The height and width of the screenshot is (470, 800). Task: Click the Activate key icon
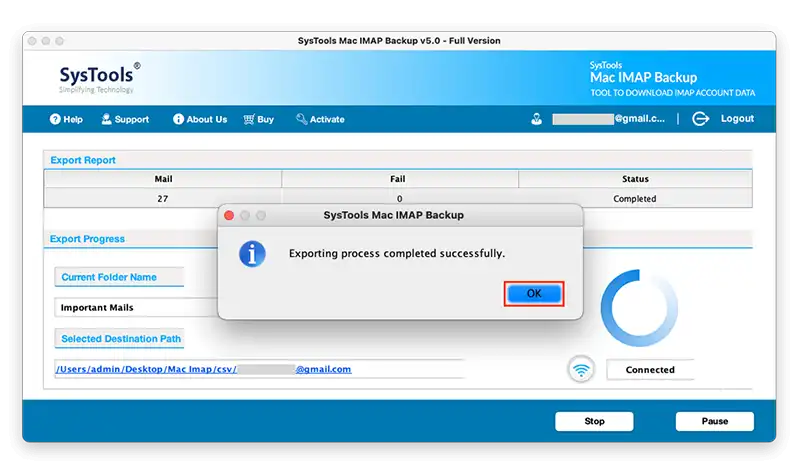point(302,119)
